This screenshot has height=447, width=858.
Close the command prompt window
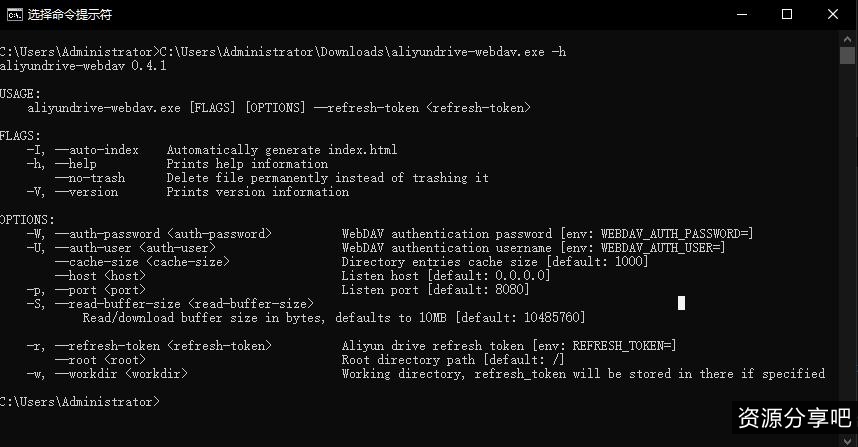click(834, 14)
